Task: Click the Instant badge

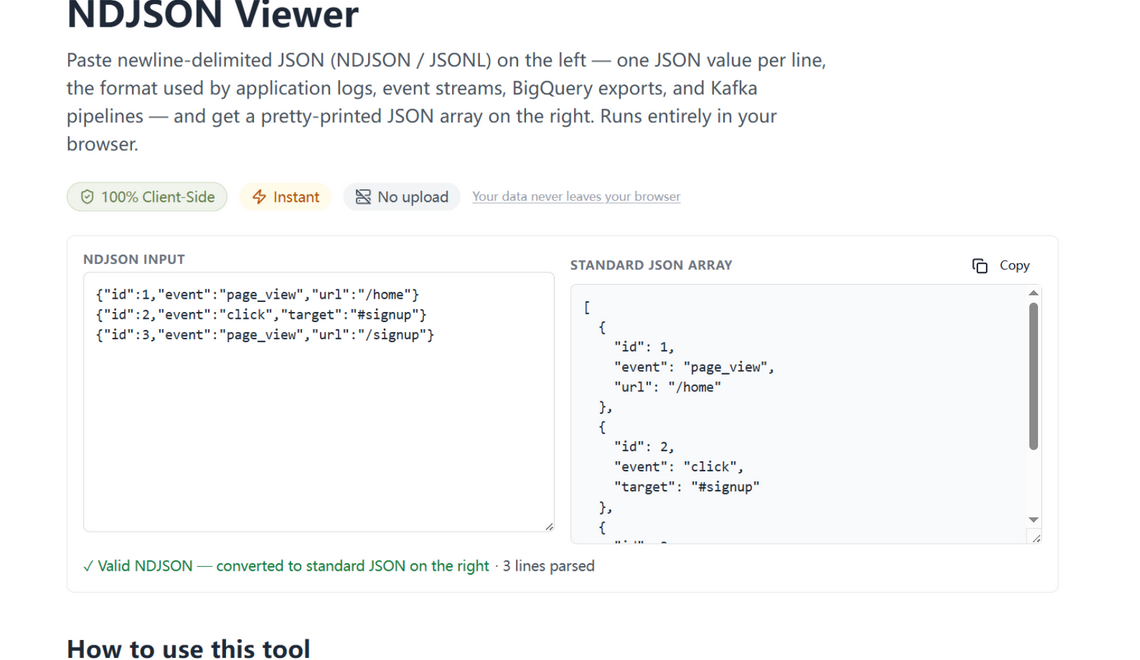Action: [285, 197]
